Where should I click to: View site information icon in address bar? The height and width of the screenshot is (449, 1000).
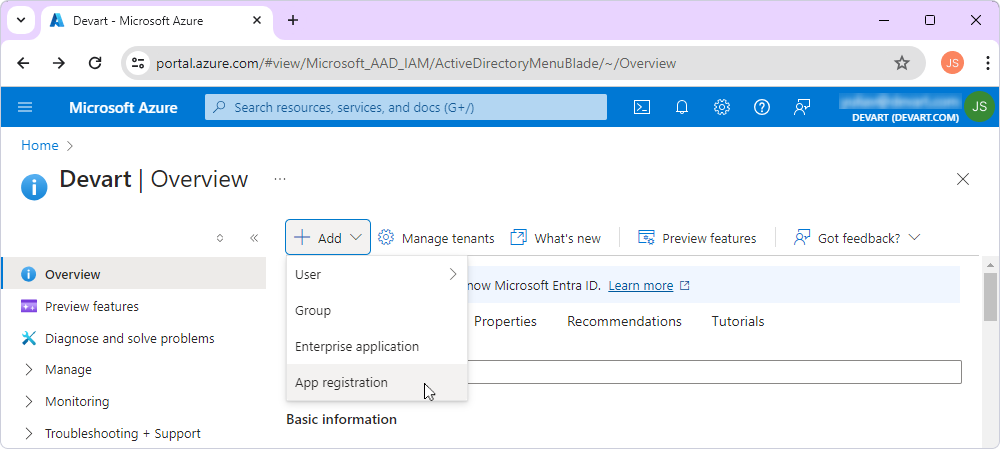(138, 63)
